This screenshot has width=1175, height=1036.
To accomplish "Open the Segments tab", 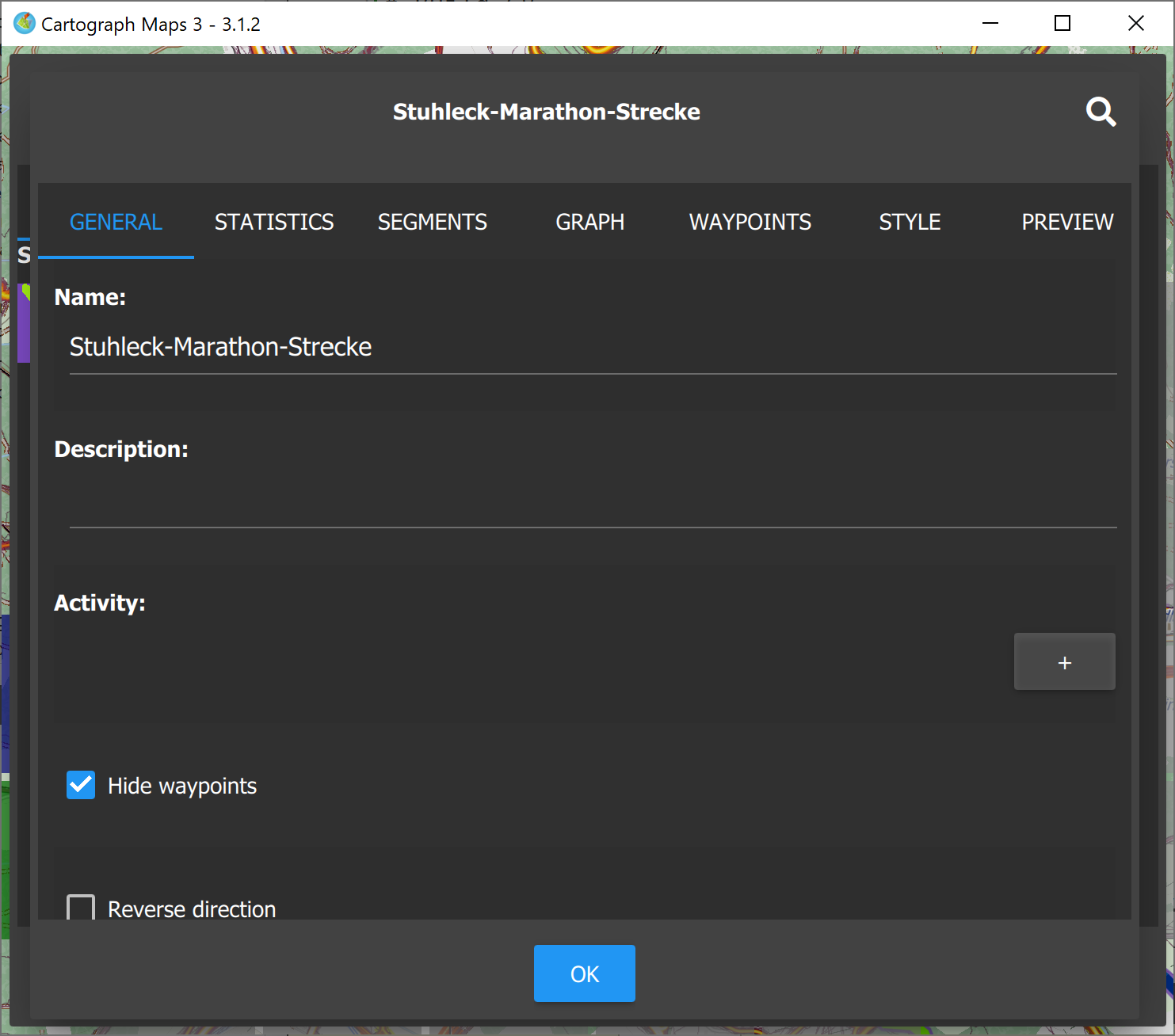I will 433,222.
